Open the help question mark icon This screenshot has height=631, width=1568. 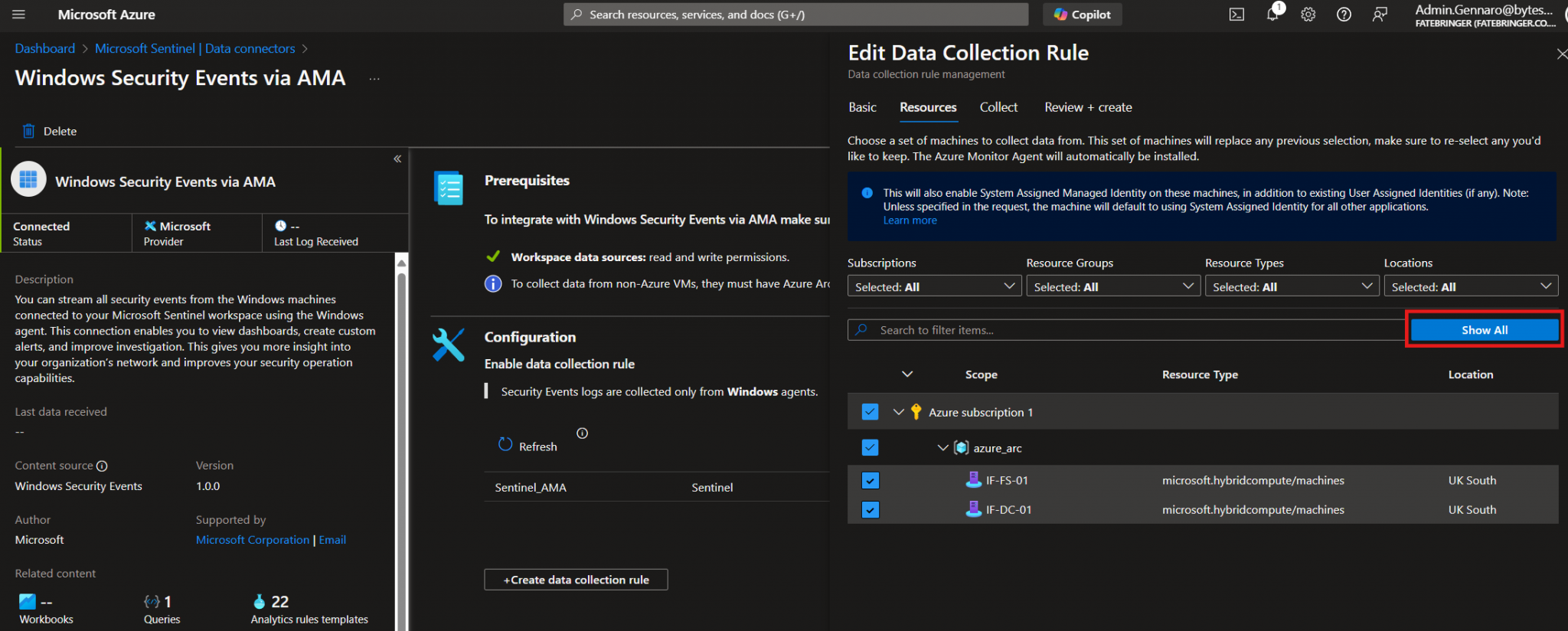pyautogui.click(x=1344, y=15)
